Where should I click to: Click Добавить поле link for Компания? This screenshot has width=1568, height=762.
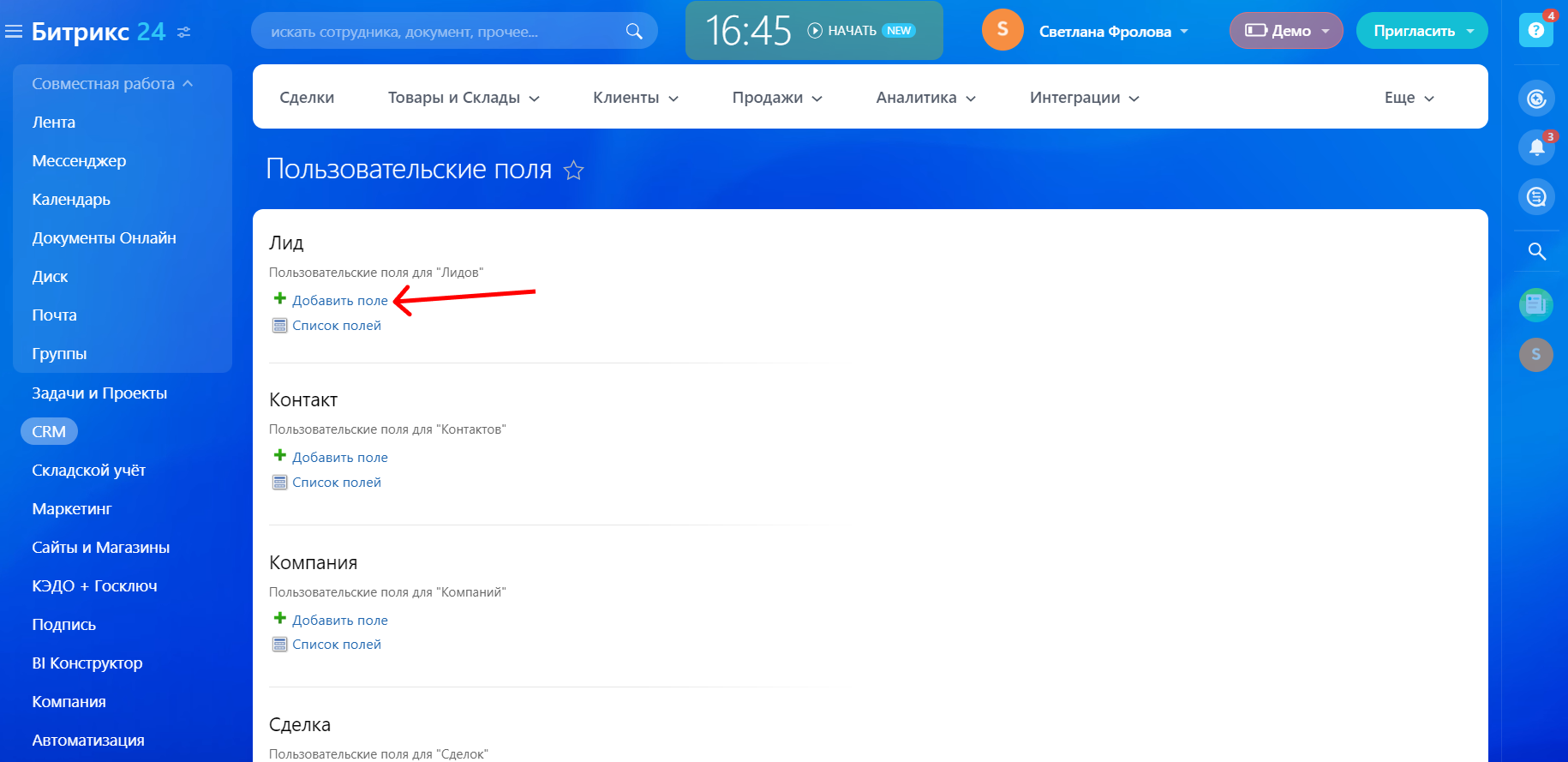[x=340, y=620]
